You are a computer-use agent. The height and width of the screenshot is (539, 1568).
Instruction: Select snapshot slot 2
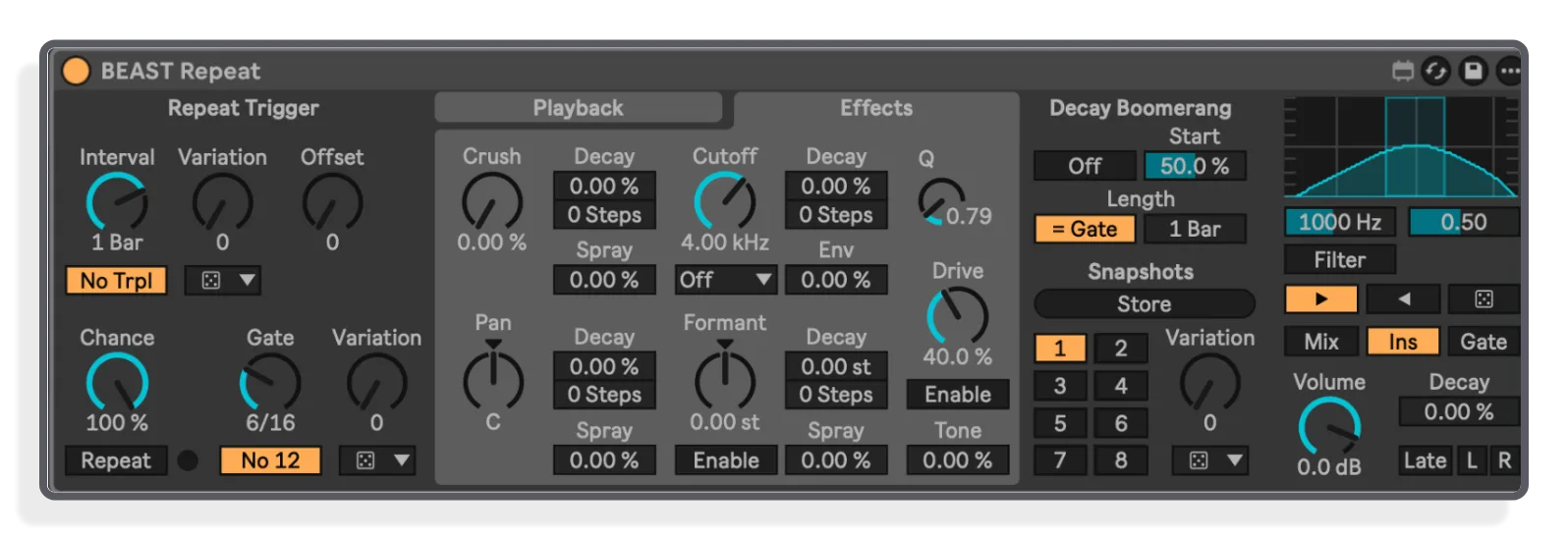[x=1121, y=349]
